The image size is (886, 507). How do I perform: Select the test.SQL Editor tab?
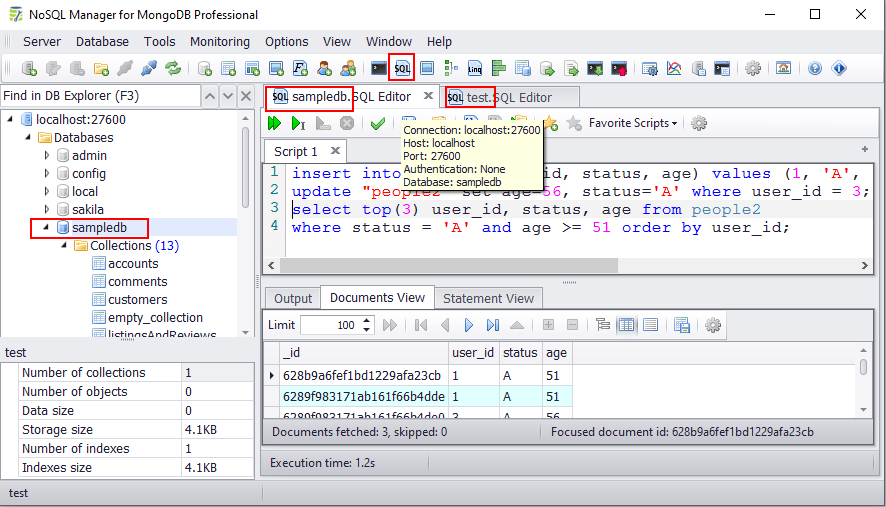[508, 97]
